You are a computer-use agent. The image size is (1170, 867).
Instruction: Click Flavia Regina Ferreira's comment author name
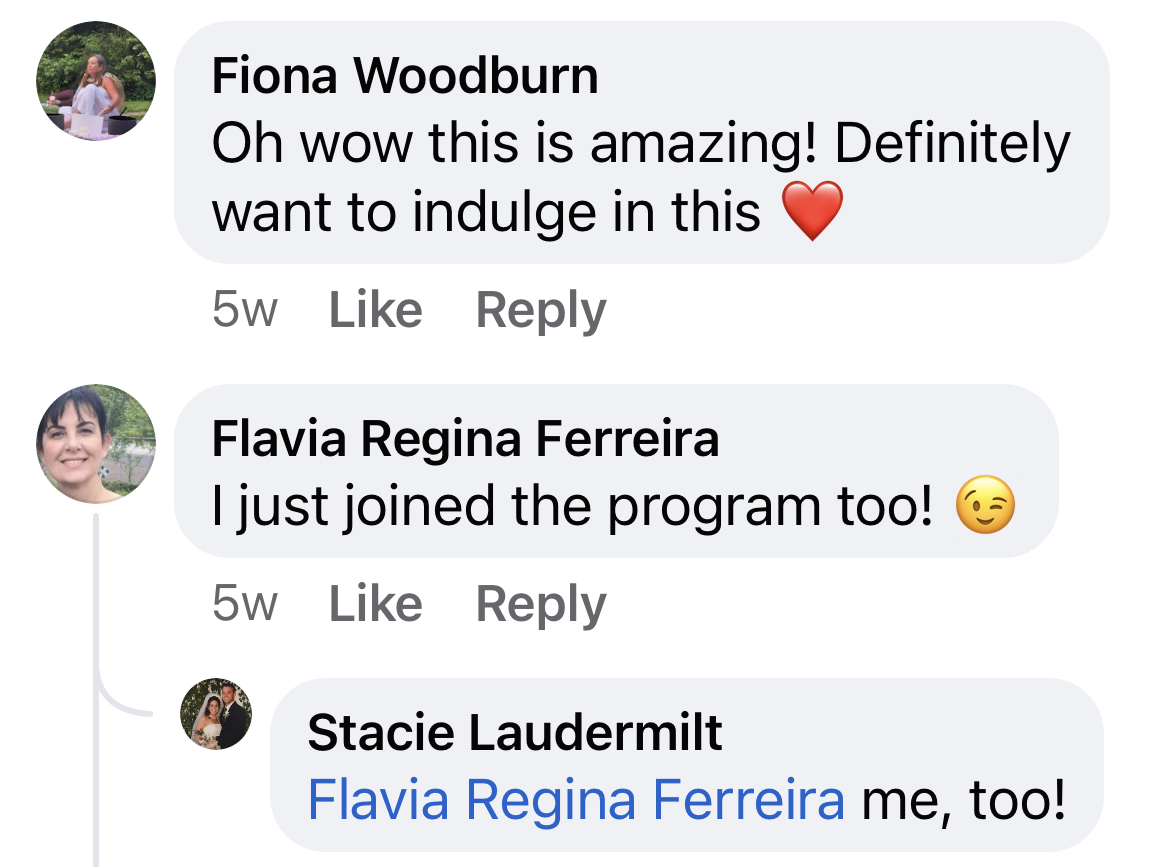click(x=465, y=439)
